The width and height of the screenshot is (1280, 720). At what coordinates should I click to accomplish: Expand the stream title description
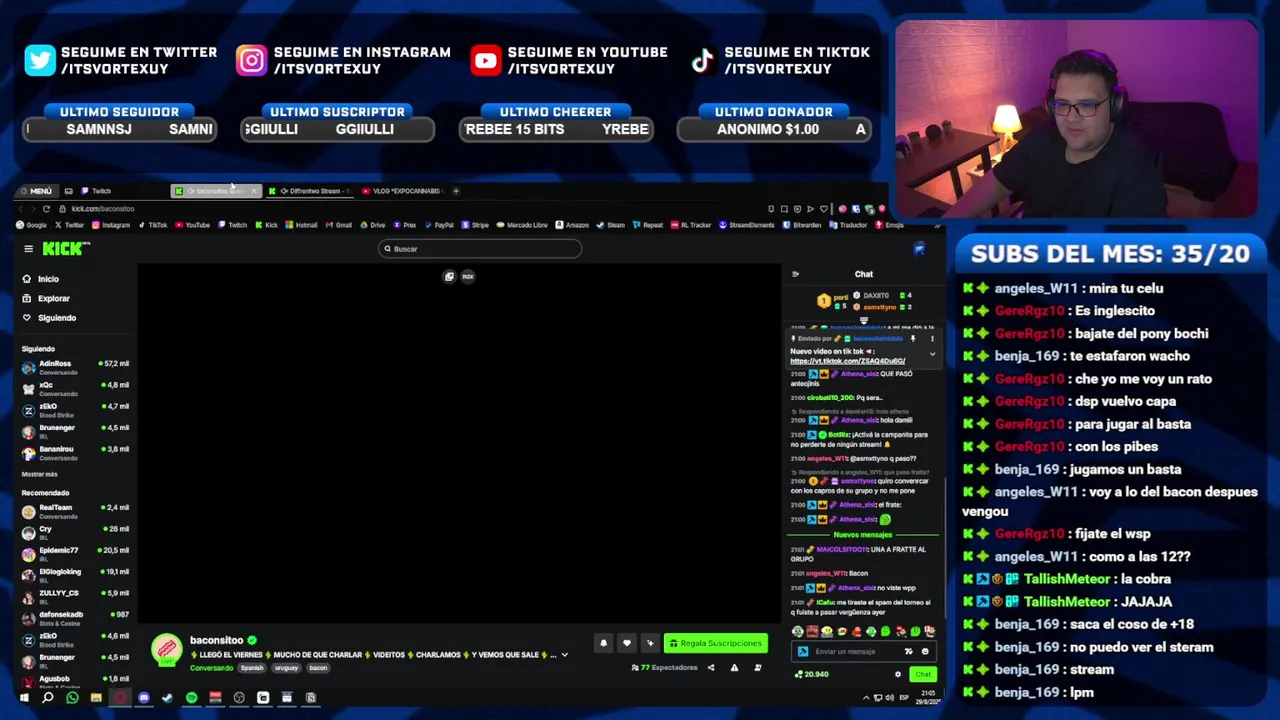tap(564, 655)
